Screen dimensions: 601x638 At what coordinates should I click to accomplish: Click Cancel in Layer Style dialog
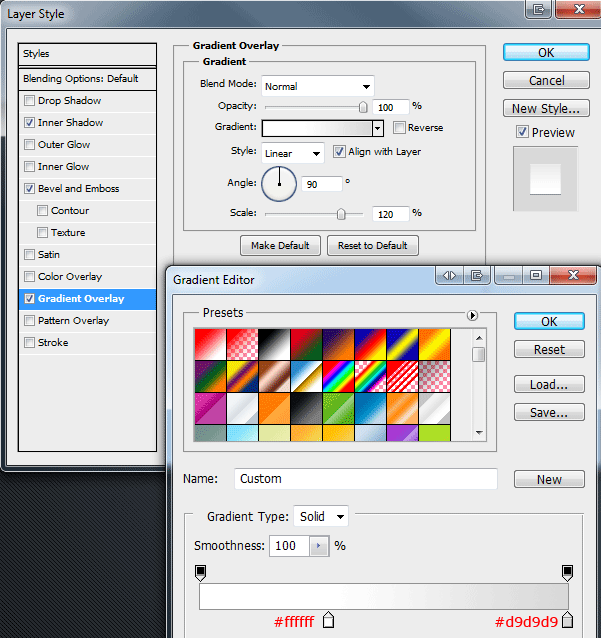pyautogui.click(x=546, y=80)
